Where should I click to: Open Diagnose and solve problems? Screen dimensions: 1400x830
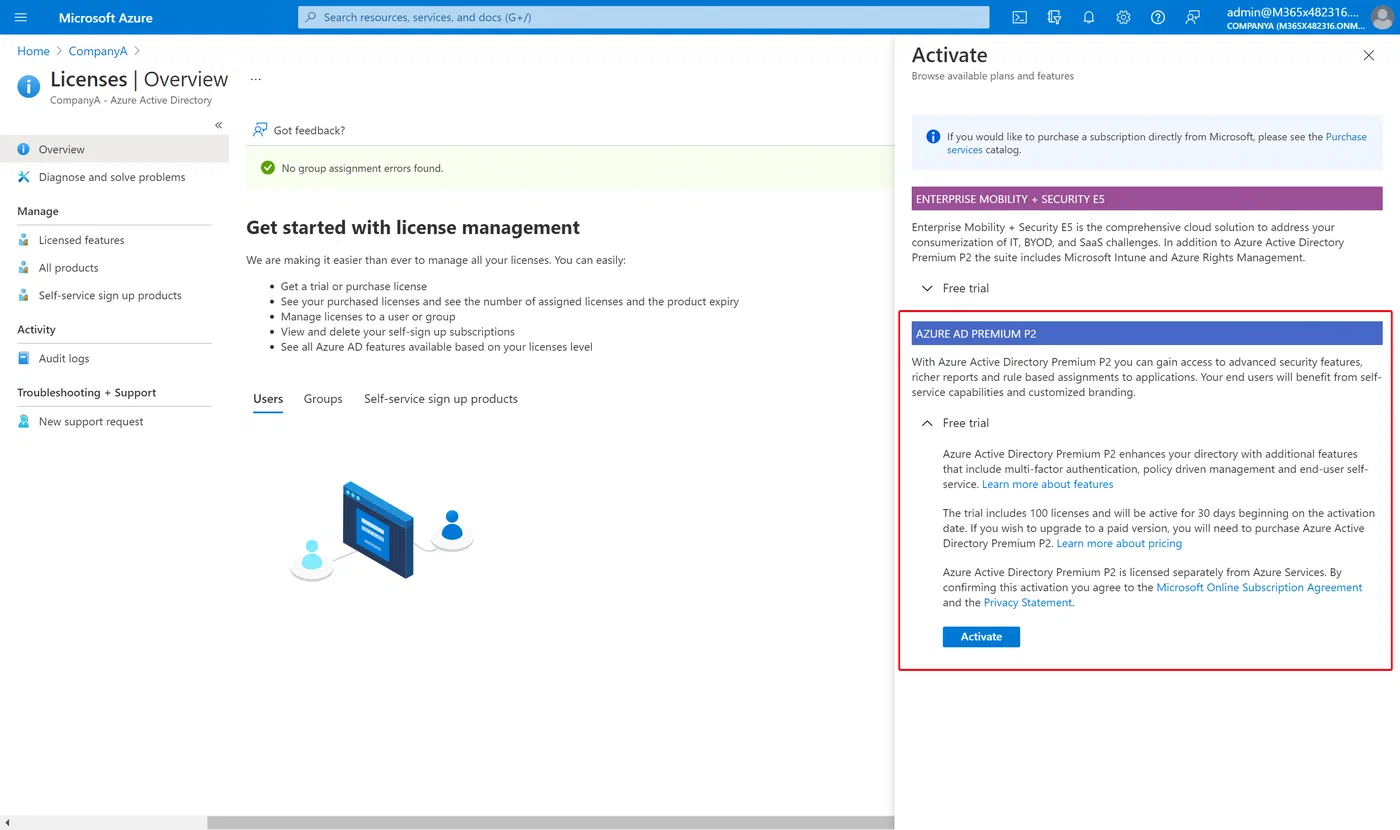tap(114, 177)
